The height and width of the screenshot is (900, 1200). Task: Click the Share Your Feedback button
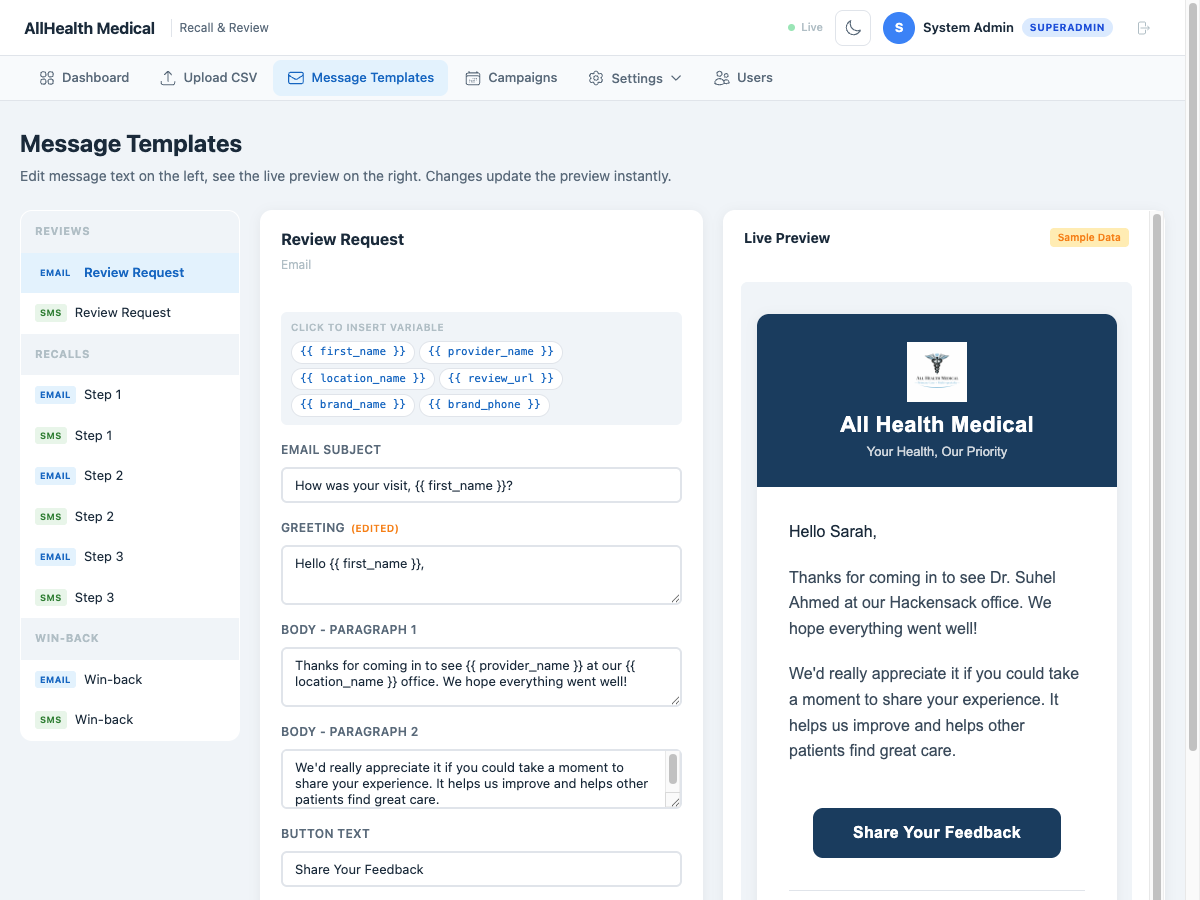(936, 832)
